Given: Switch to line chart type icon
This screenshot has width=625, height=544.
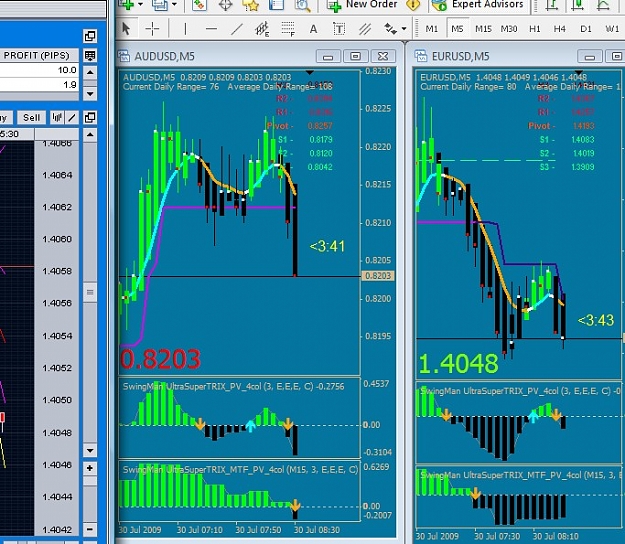Looking at the screenshot, I should click(603, 5).
